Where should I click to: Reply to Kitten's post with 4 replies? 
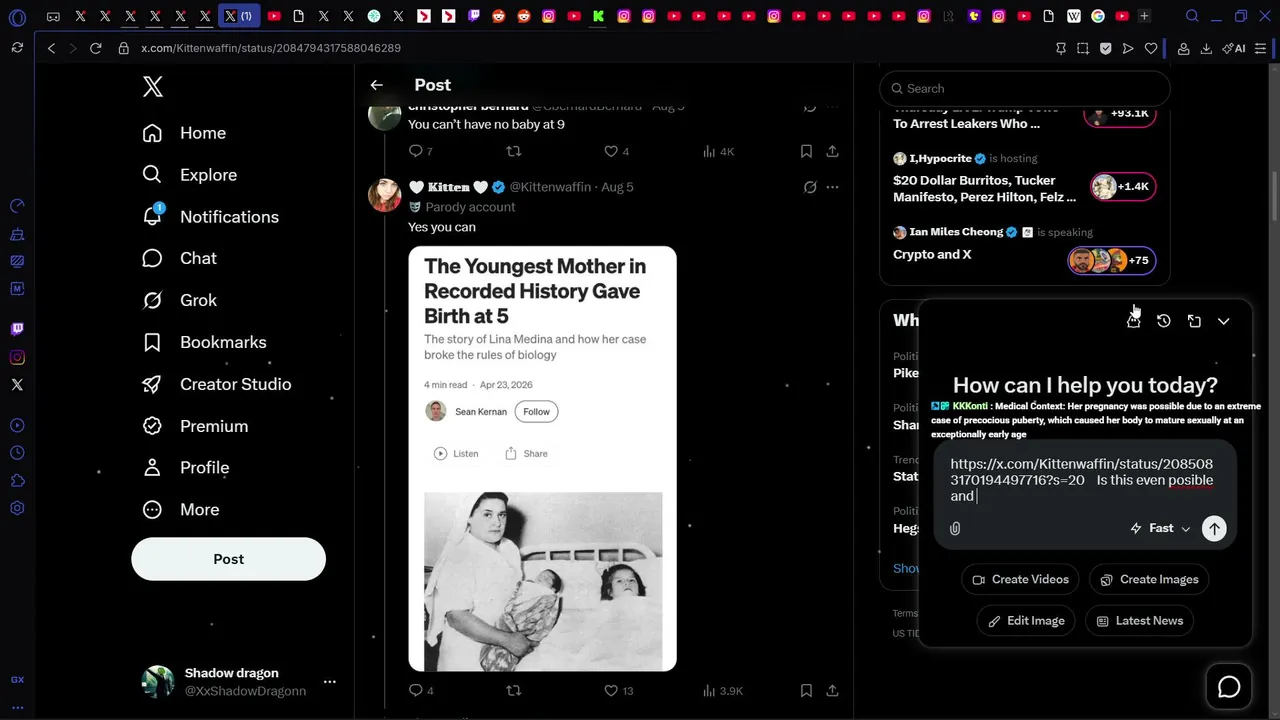pyautogui.click(x=421, y=690)
